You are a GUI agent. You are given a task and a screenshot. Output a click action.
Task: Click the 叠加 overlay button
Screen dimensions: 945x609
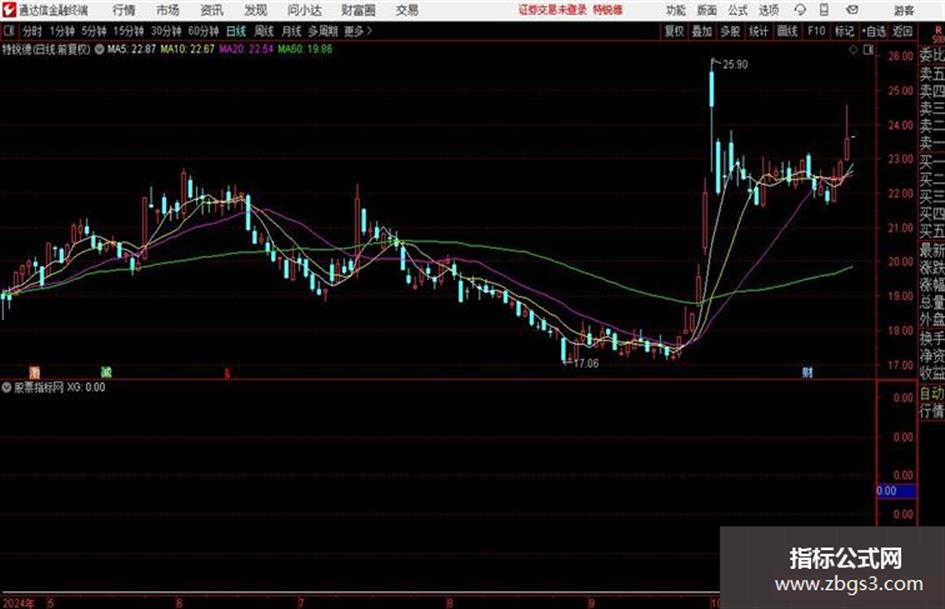point(702,31)
